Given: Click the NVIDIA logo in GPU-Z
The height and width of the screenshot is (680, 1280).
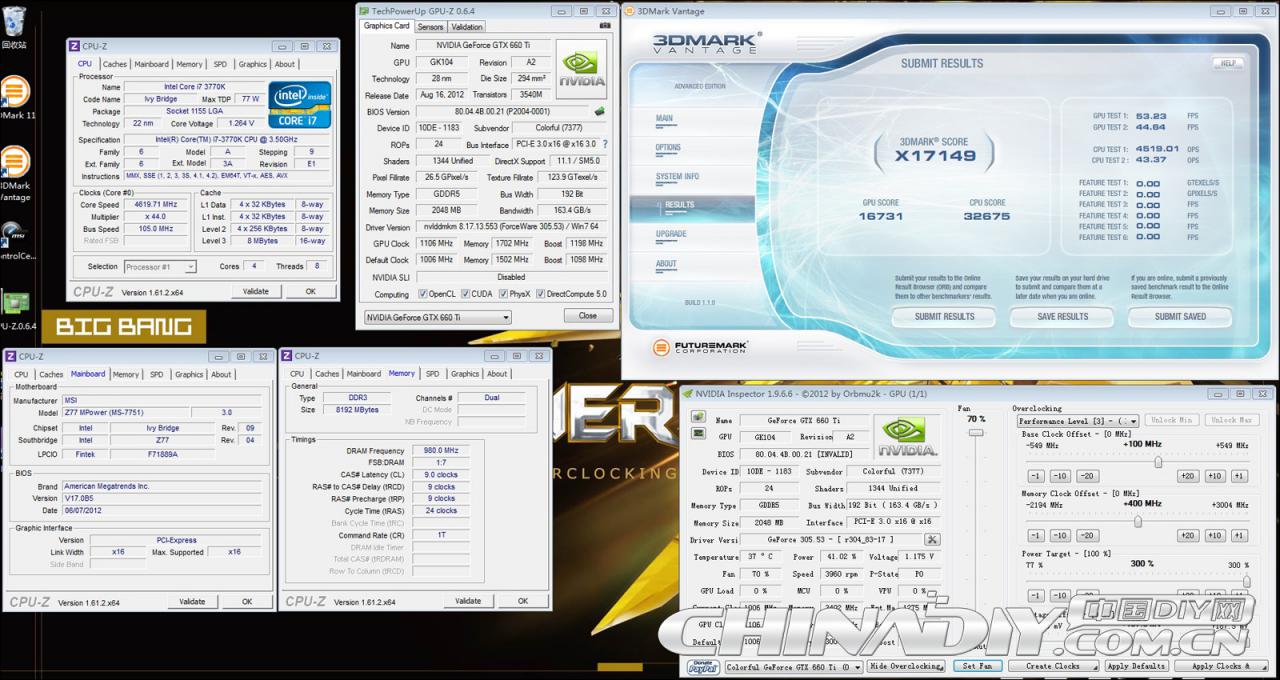Looking at the screenshot, I should (582, 70).
